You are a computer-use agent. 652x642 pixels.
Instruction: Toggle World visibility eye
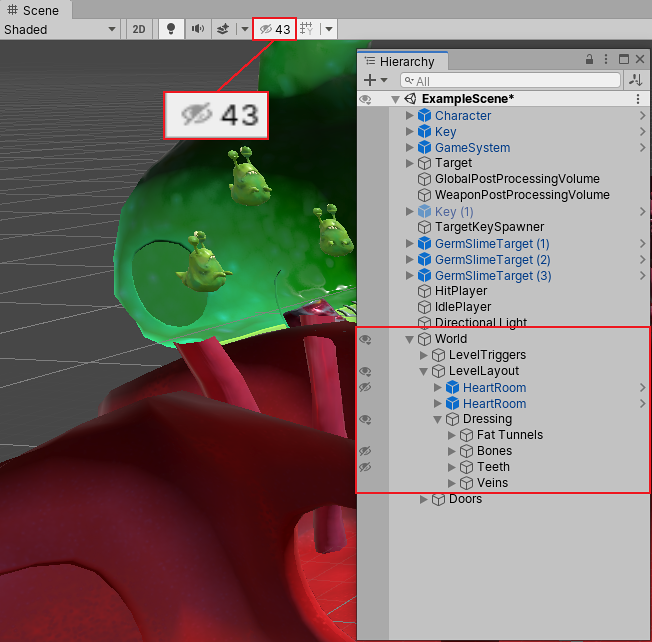tap(365, 340)
